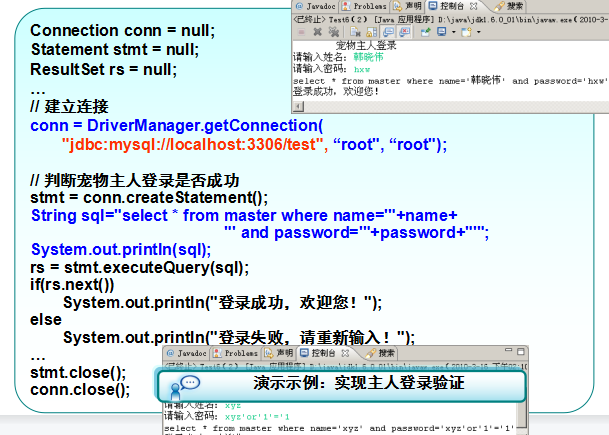The width and height of the screenshot is (609, 435).
Task: Click the System.out.println(sql); line
Action: coord(121,250)
